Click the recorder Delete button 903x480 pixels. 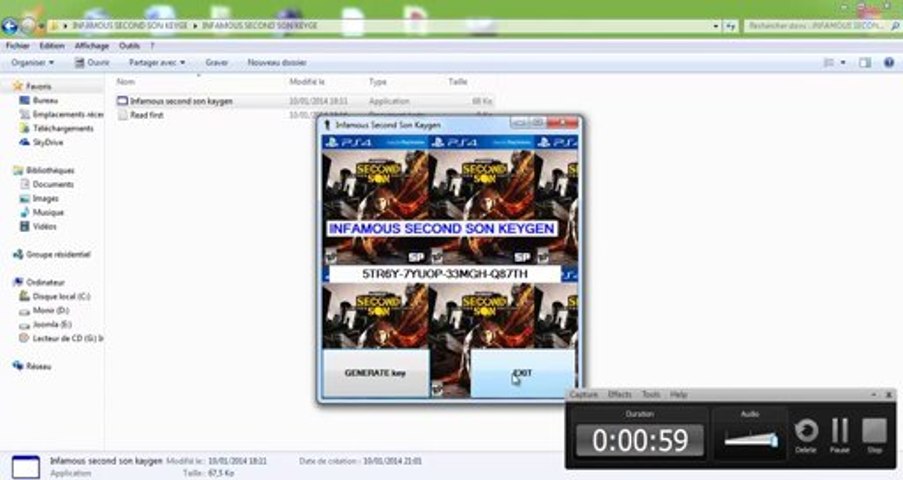(x=806, y=436)
